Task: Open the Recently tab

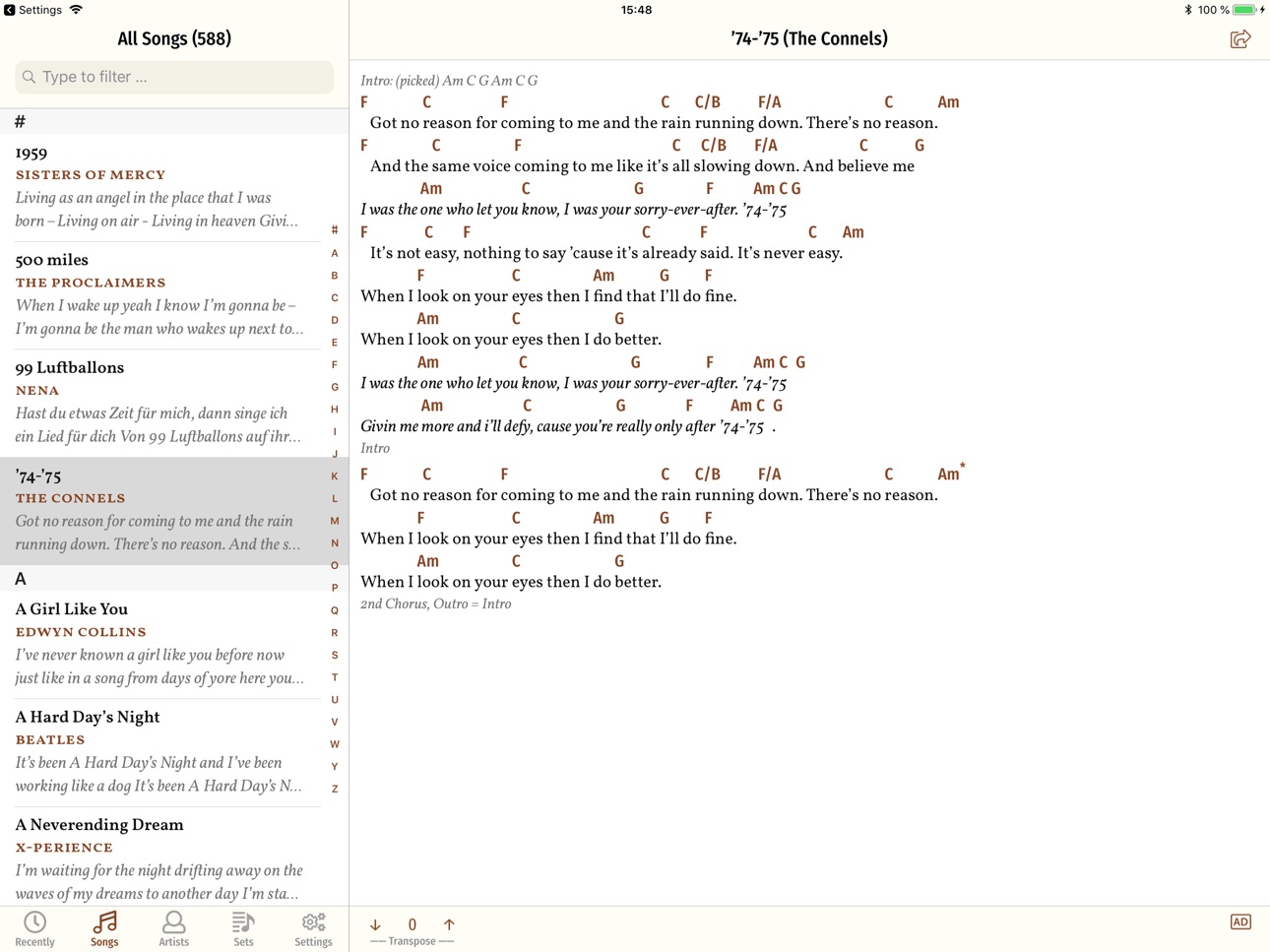Action: pos(35,928)
